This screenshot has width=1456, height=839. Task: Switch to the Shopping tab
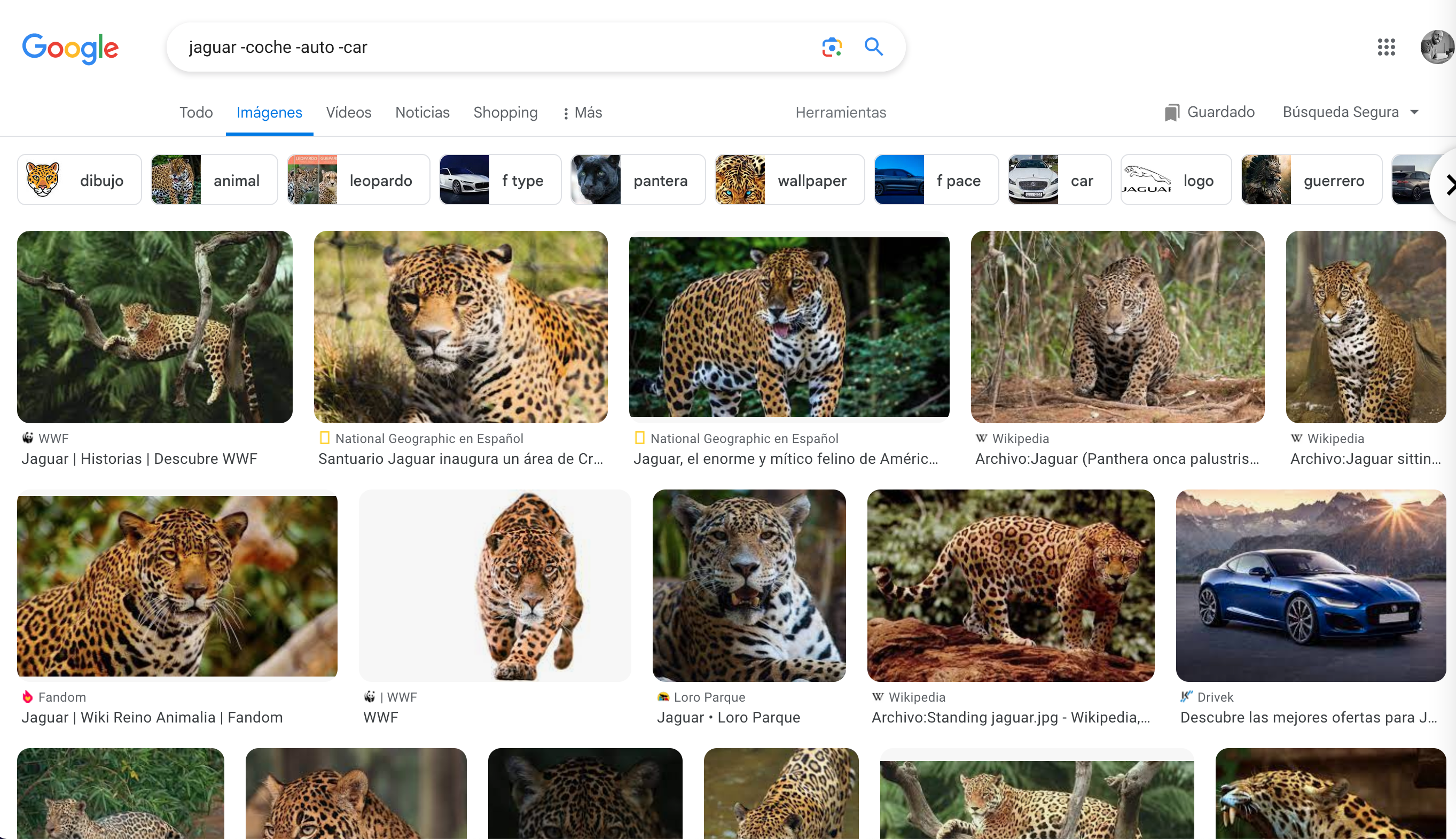pyautogui.click(x=505, y=112)
